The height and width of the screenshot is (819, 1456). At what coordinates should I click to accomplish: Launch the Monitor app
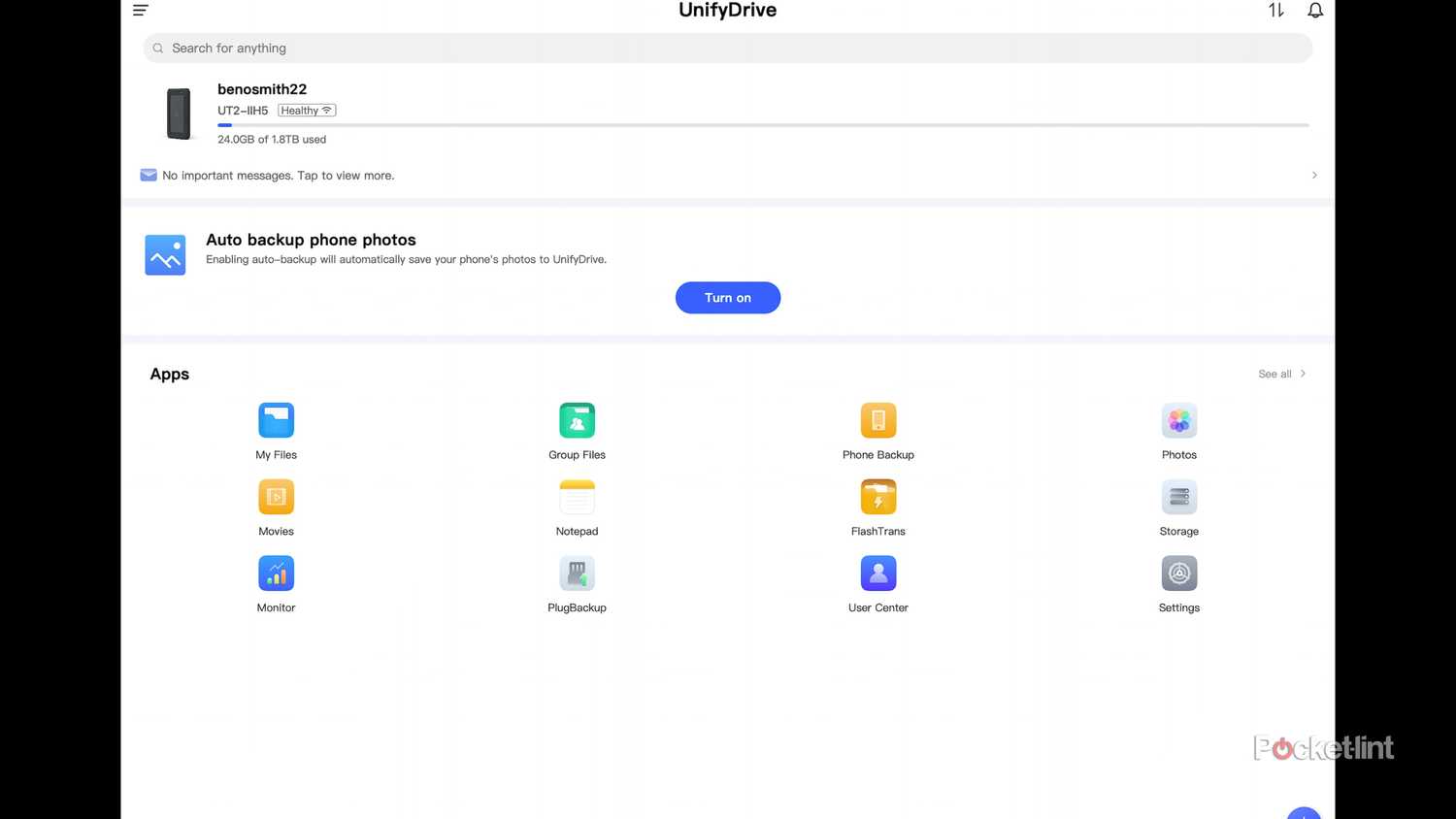pos(276,574)
